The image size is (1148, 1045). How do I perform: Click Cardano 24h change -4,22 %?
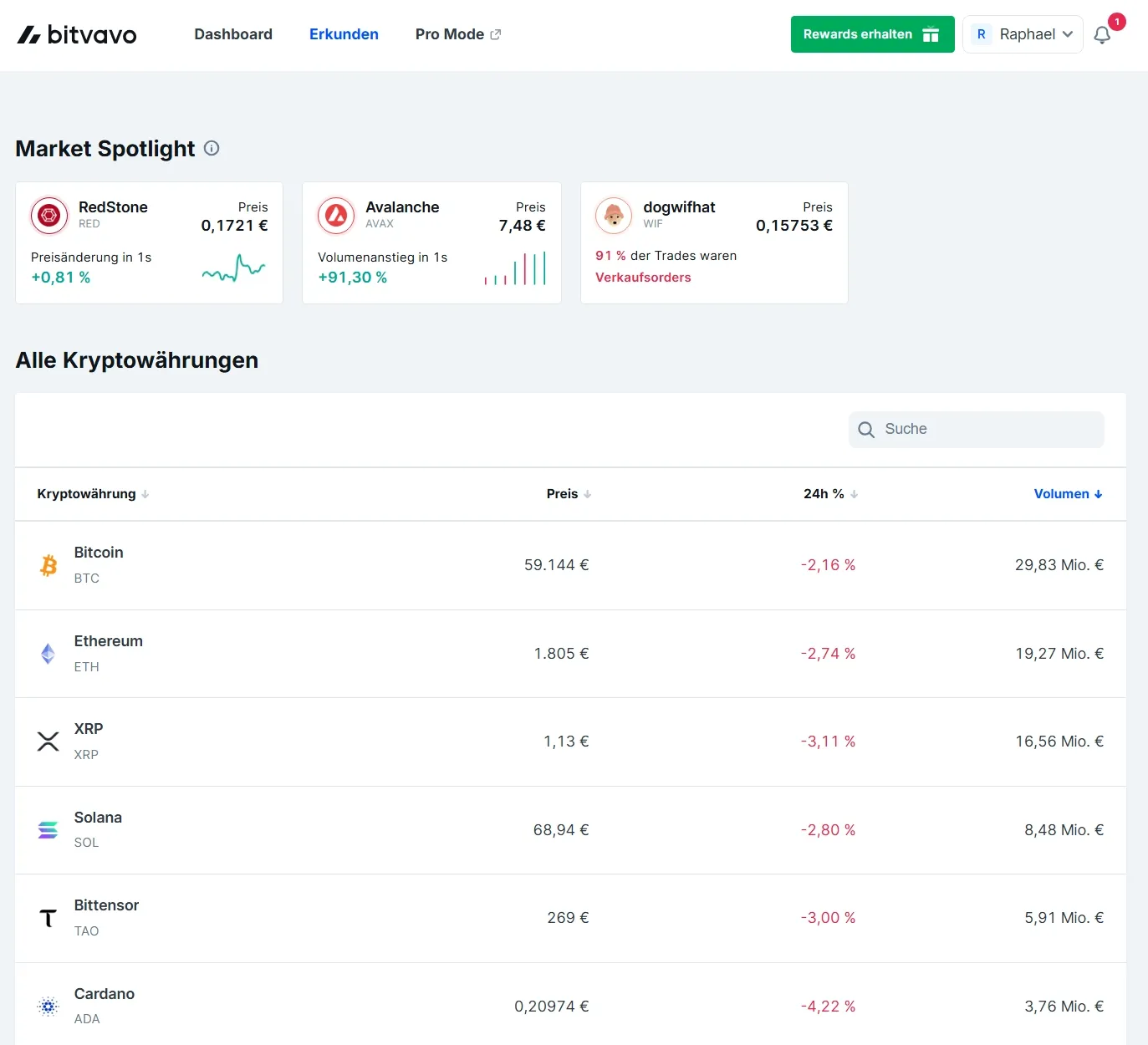coord(829,1007)
